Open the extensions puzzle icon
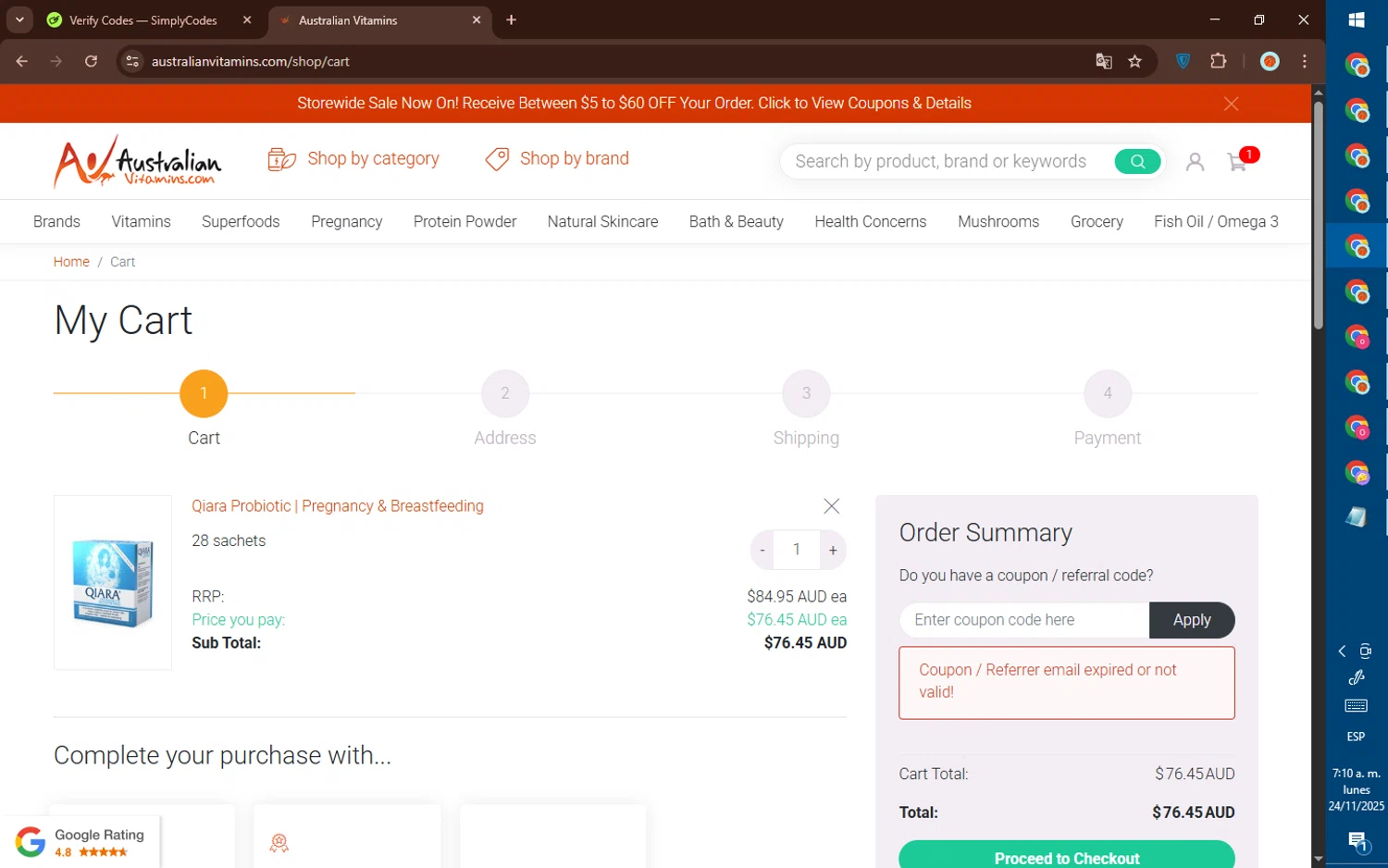The height and width of the screenshot is (868, 1388). click(1218, 62)
